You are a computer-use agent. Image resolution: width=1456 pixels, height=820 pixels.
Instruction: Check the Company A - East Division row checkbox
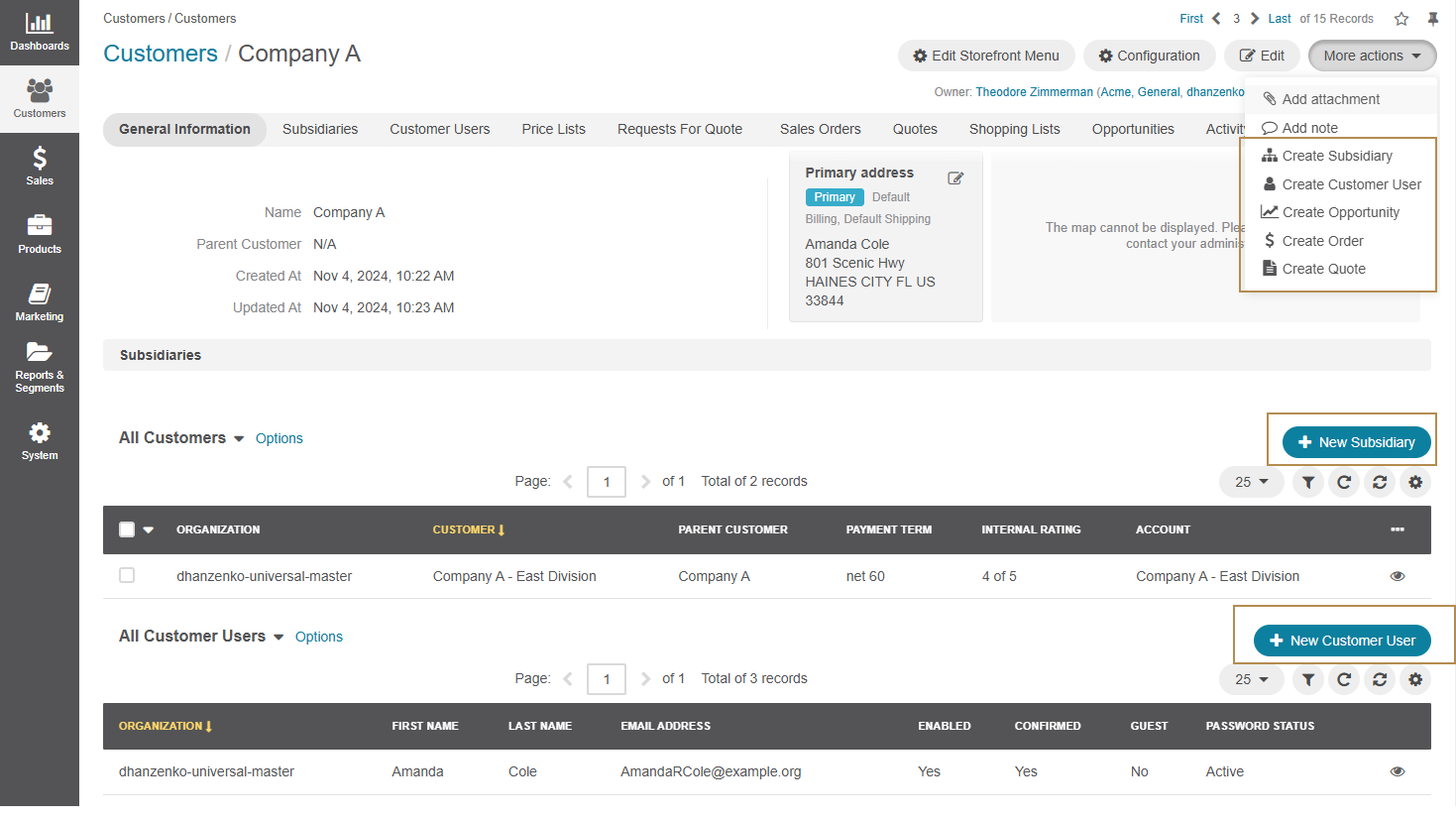tap(127, 575)
